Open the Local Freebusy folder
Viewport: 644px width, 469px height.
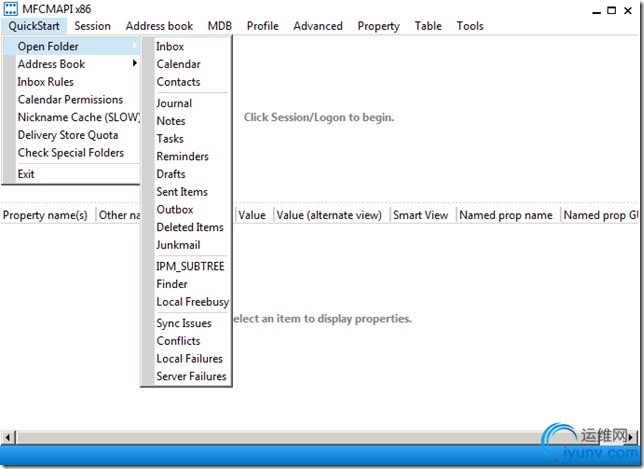click(x=186, y=301)
